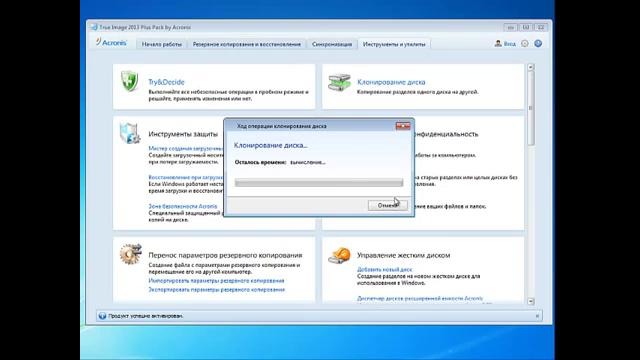Open the Клонирование диска link
Screen dimensions: 640x360
(x=391, y=82)
